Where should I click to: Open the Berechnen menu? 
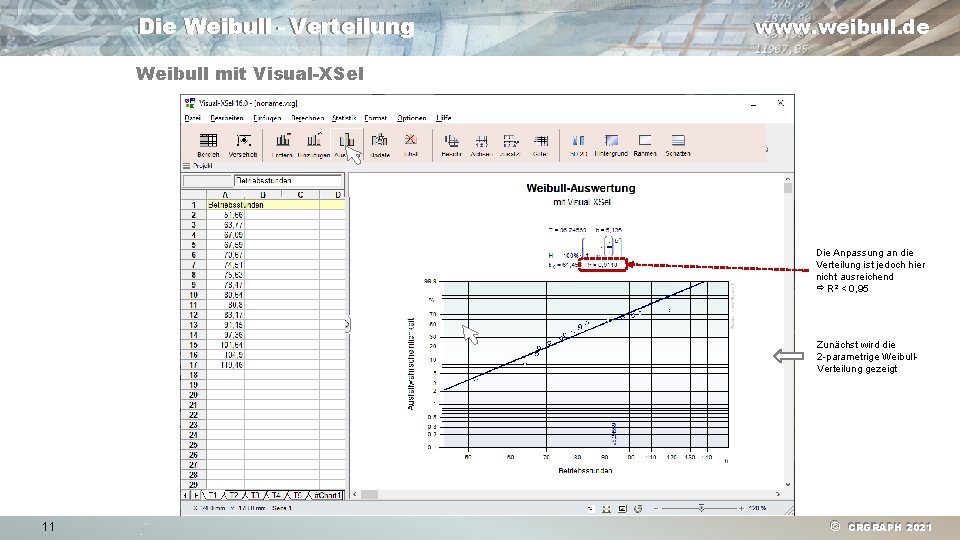307,118
